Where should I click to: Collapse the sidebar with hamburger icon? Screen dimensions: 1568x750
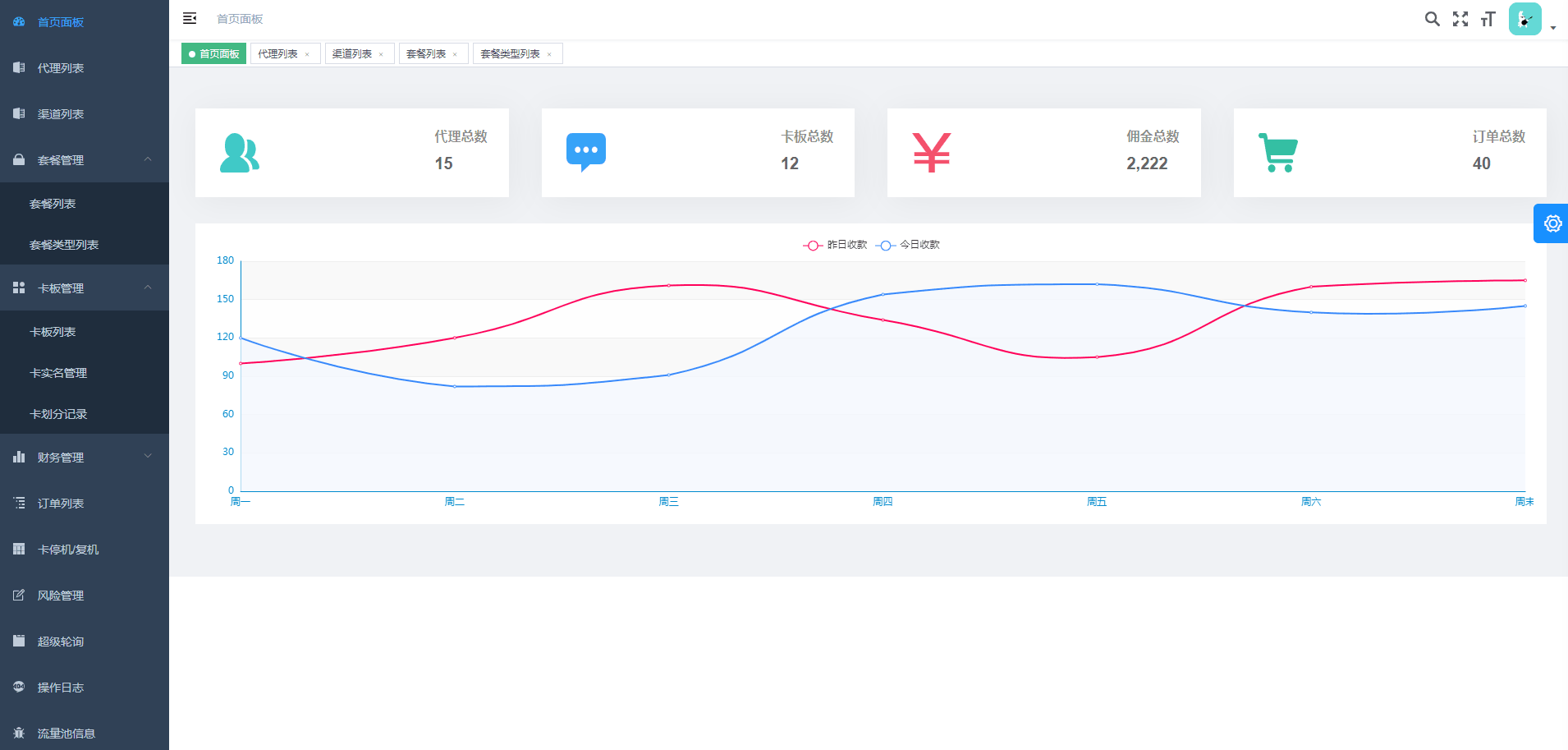190,18
